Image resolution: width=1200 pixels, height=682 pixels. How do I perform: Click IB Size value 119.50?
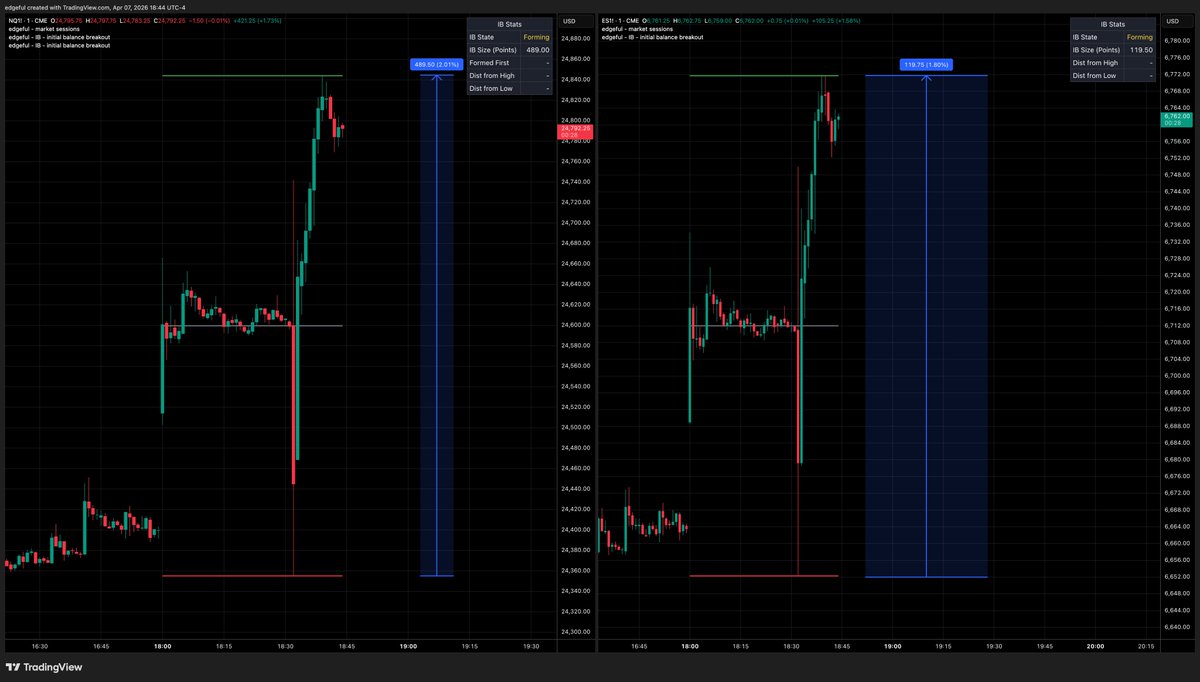pyautogui.click(x=1140, y=49)
